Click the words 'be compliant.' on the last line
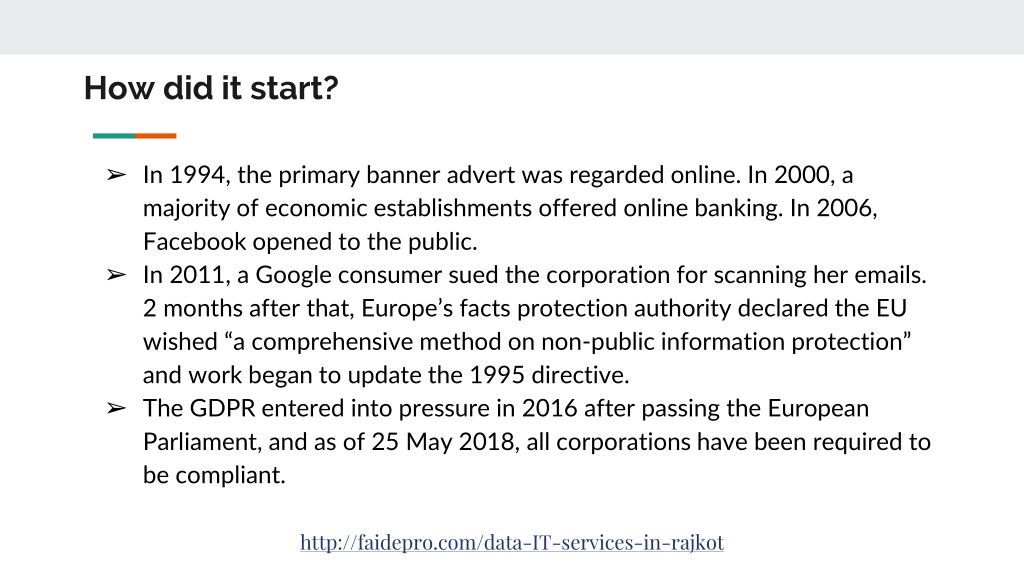Screen dimensions: 1024x576 [214, 475]
